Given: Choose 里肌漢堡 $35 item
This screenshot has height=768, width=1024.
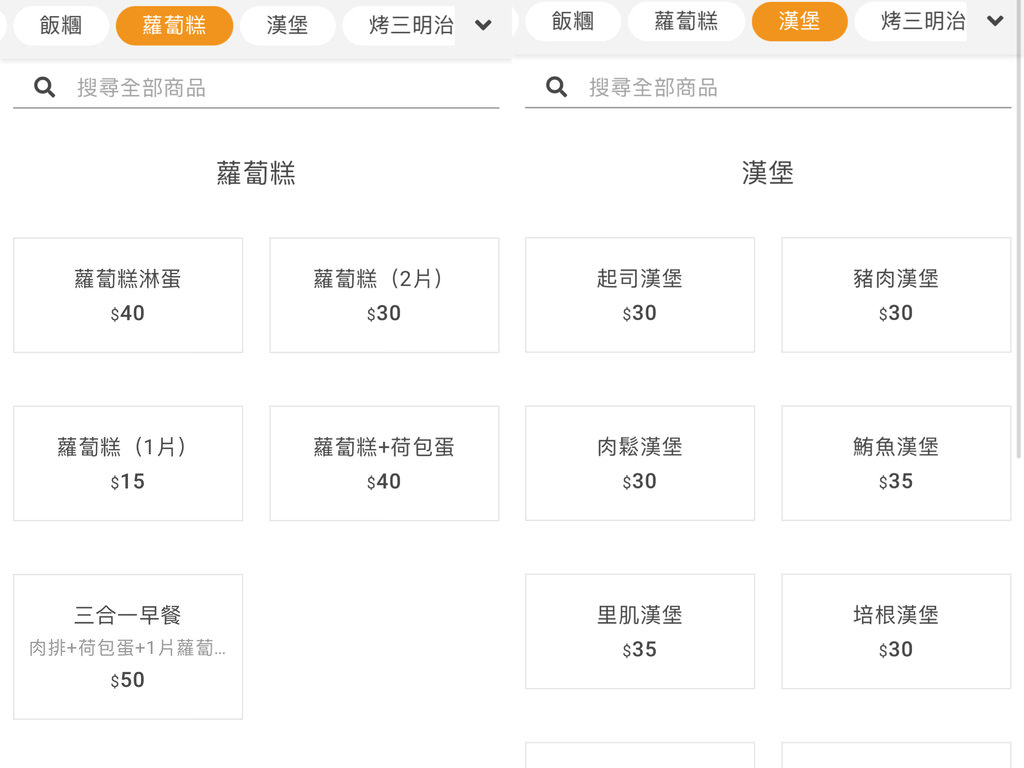Looking at the screenshot, I should coord(640,632).
